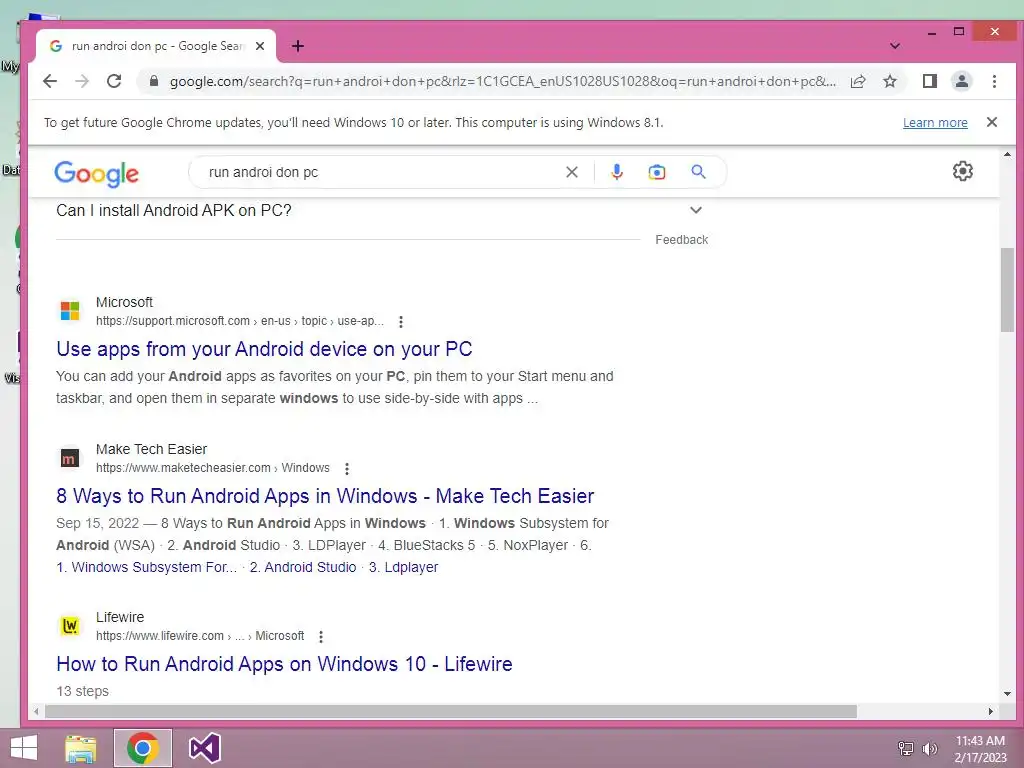1024x768 pixels.
Task: Click the lifewire.com result URL
Action: 200,635
